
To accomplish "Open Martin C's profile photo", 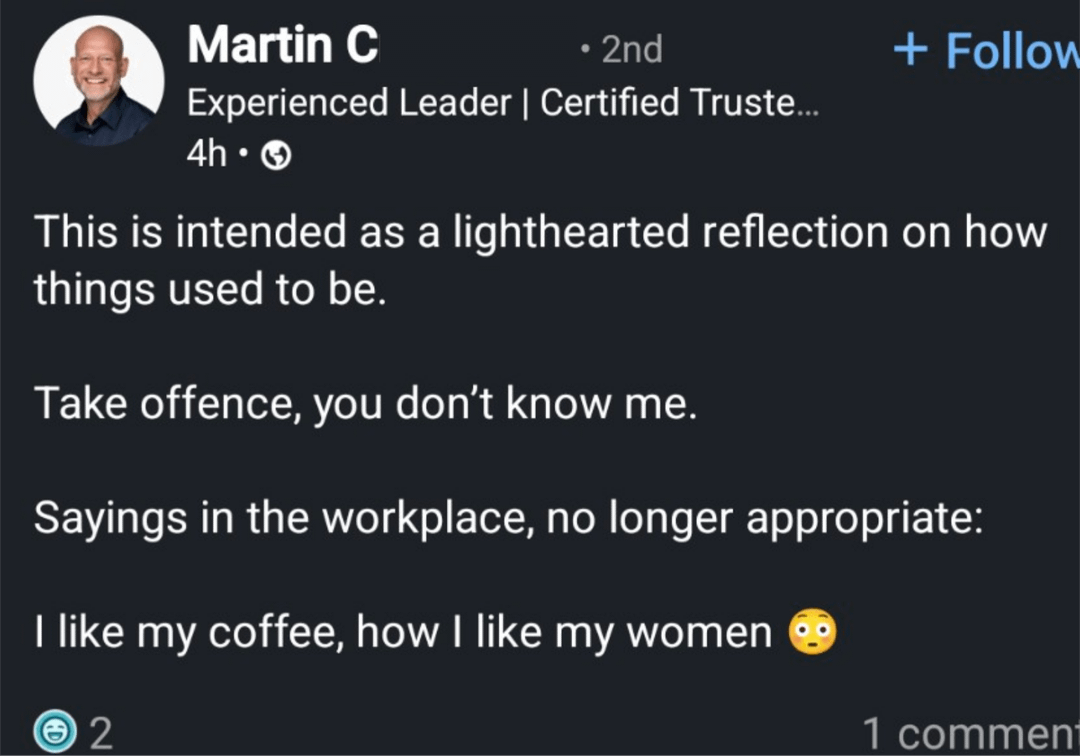I will tap(98, 81).
